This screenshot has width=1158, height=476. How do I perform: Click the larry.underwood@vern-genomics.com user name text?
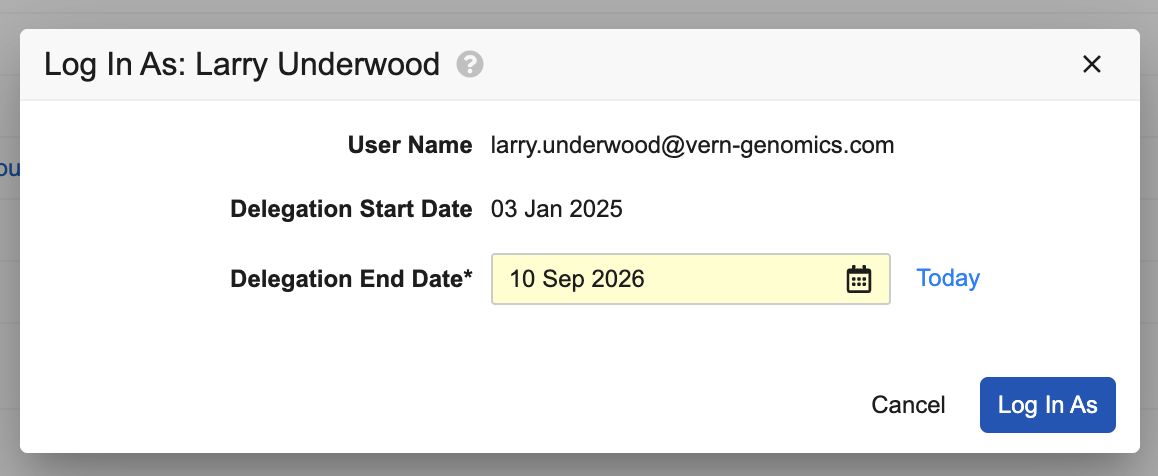click(x=692, y=145)
